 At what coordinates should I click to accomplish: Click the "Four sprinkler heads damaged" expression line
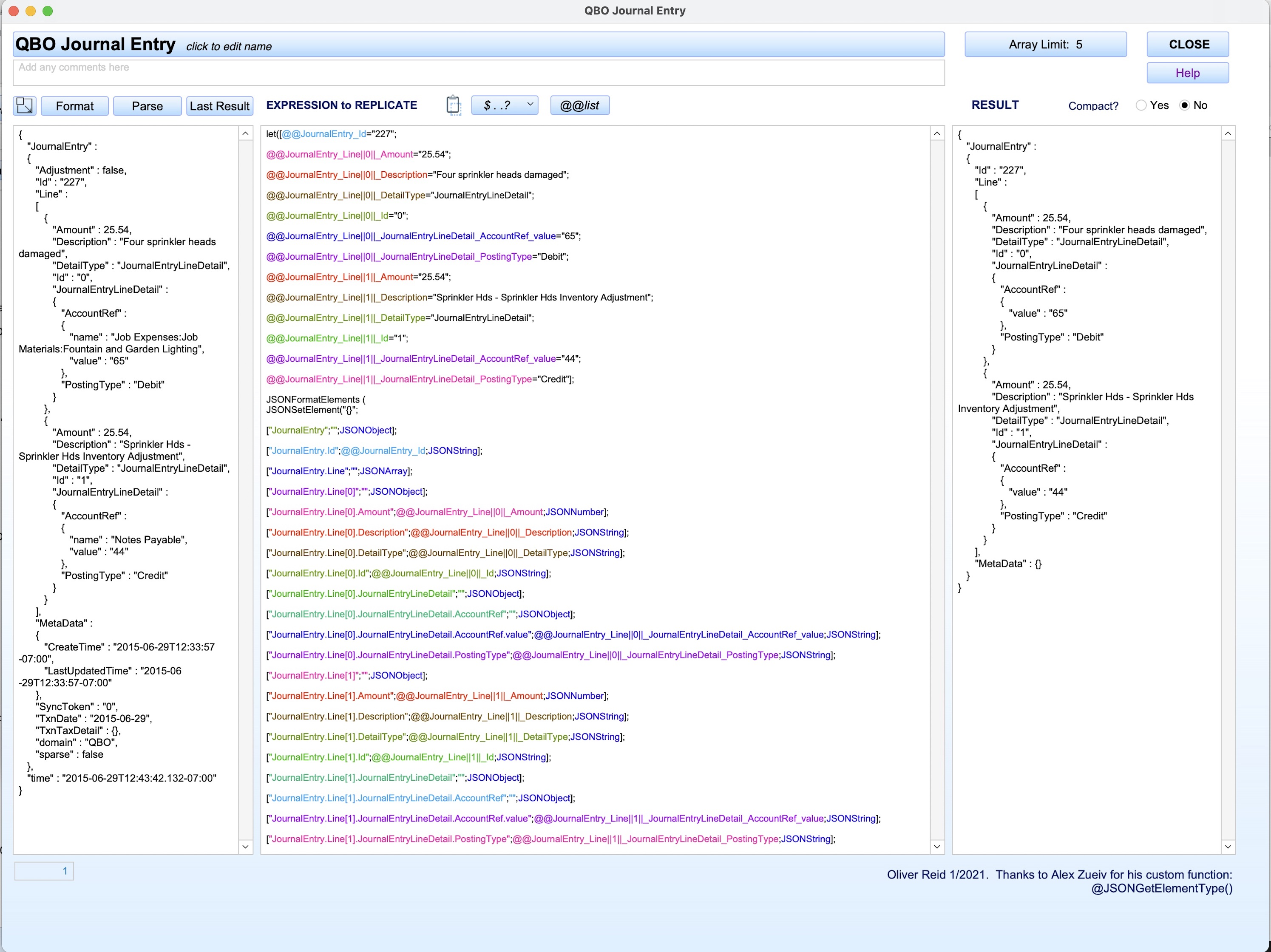(417, 175)
